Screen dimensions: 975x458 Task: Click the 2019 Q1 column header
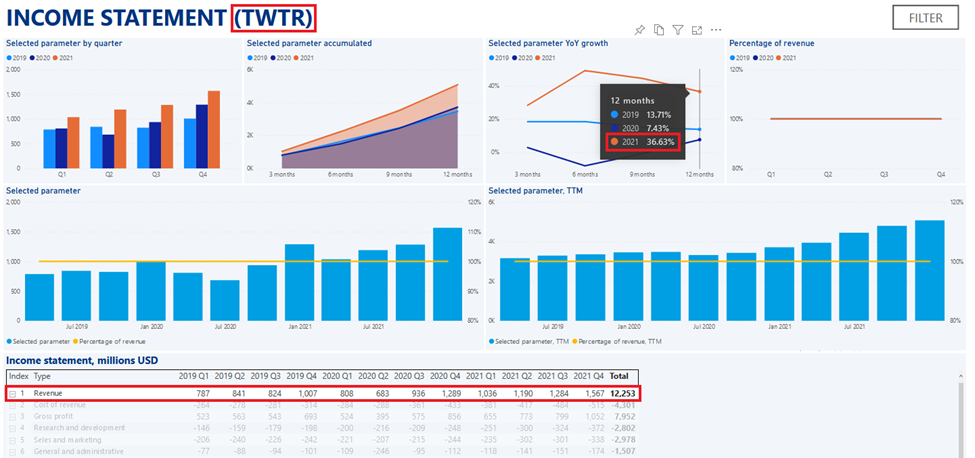coord(194,376)
